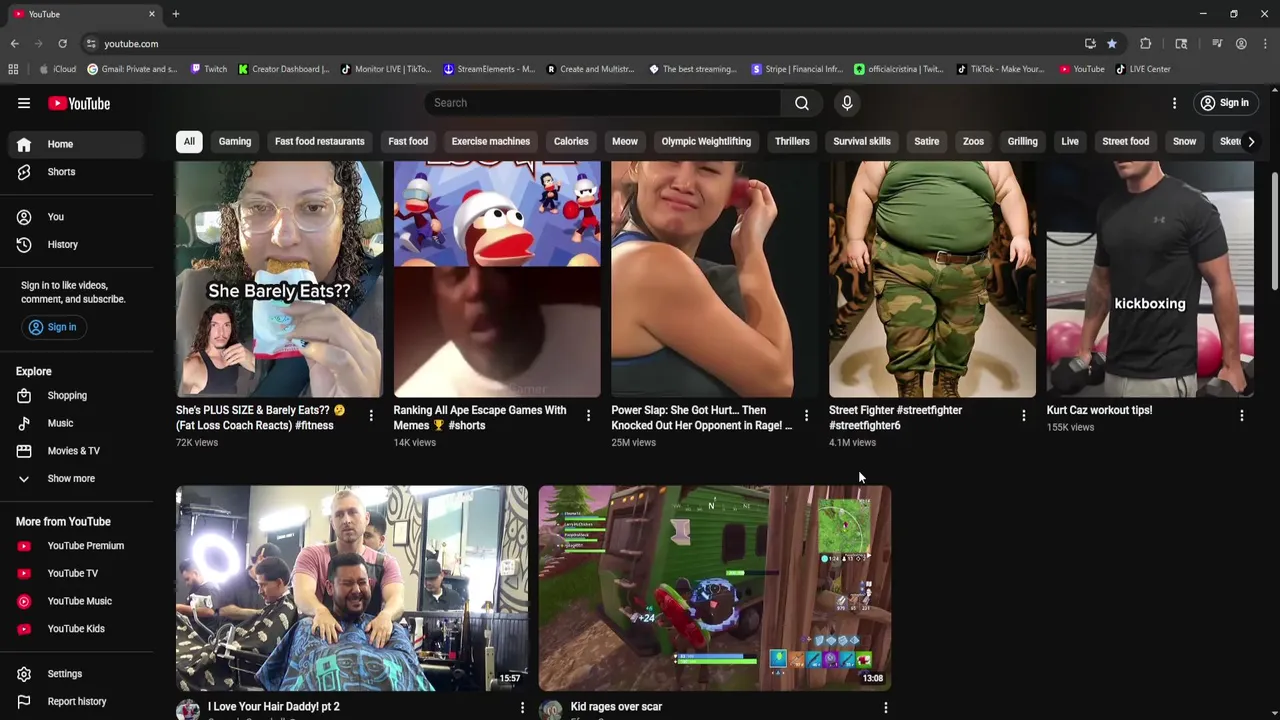Open YouTube TV link
Screen dimensions: 1280x720
(x=77, y=573)
